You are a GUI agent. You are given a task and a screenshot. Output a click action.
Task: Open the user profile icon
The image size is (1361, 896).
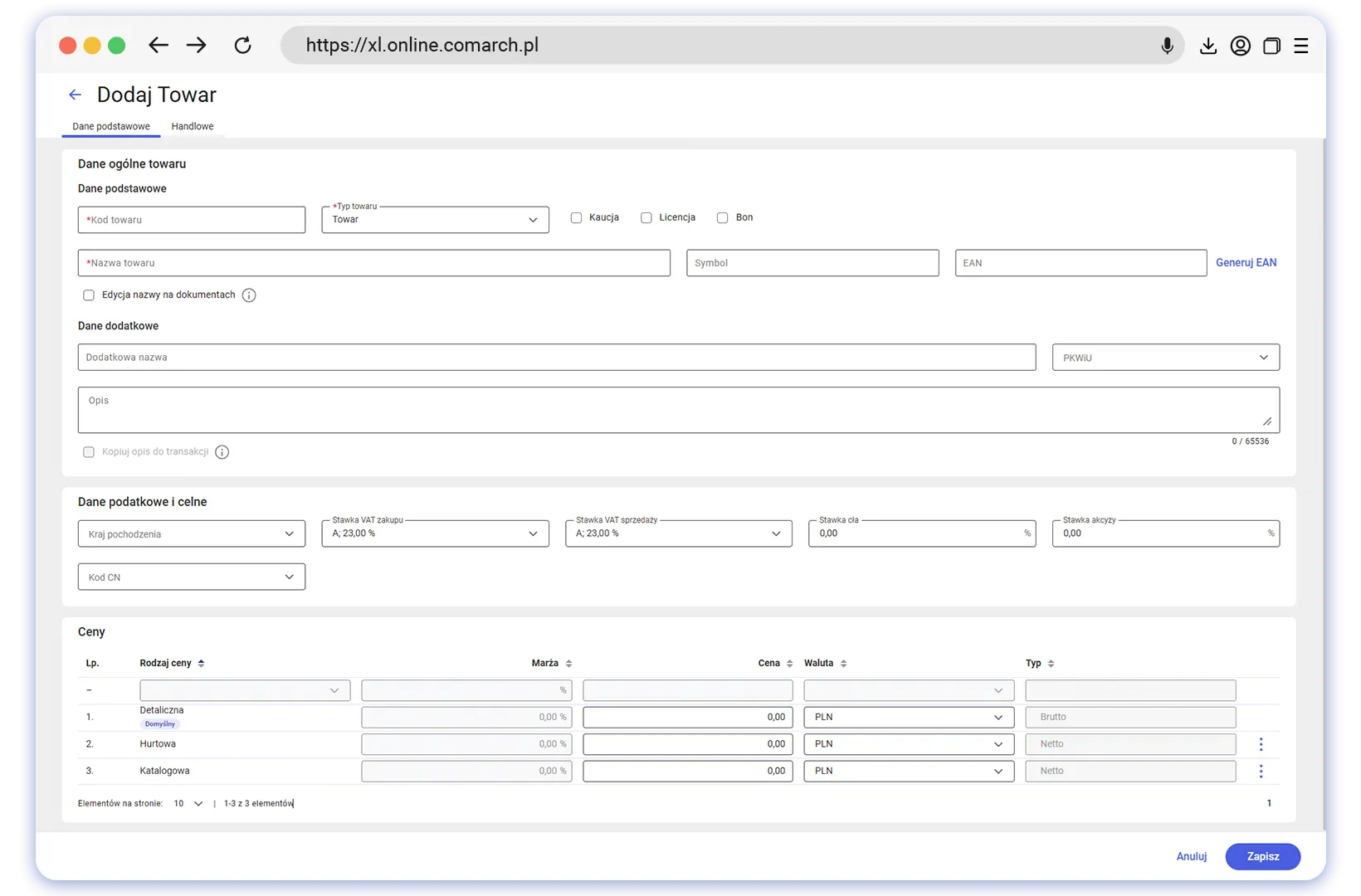(x=1240, y=46)
